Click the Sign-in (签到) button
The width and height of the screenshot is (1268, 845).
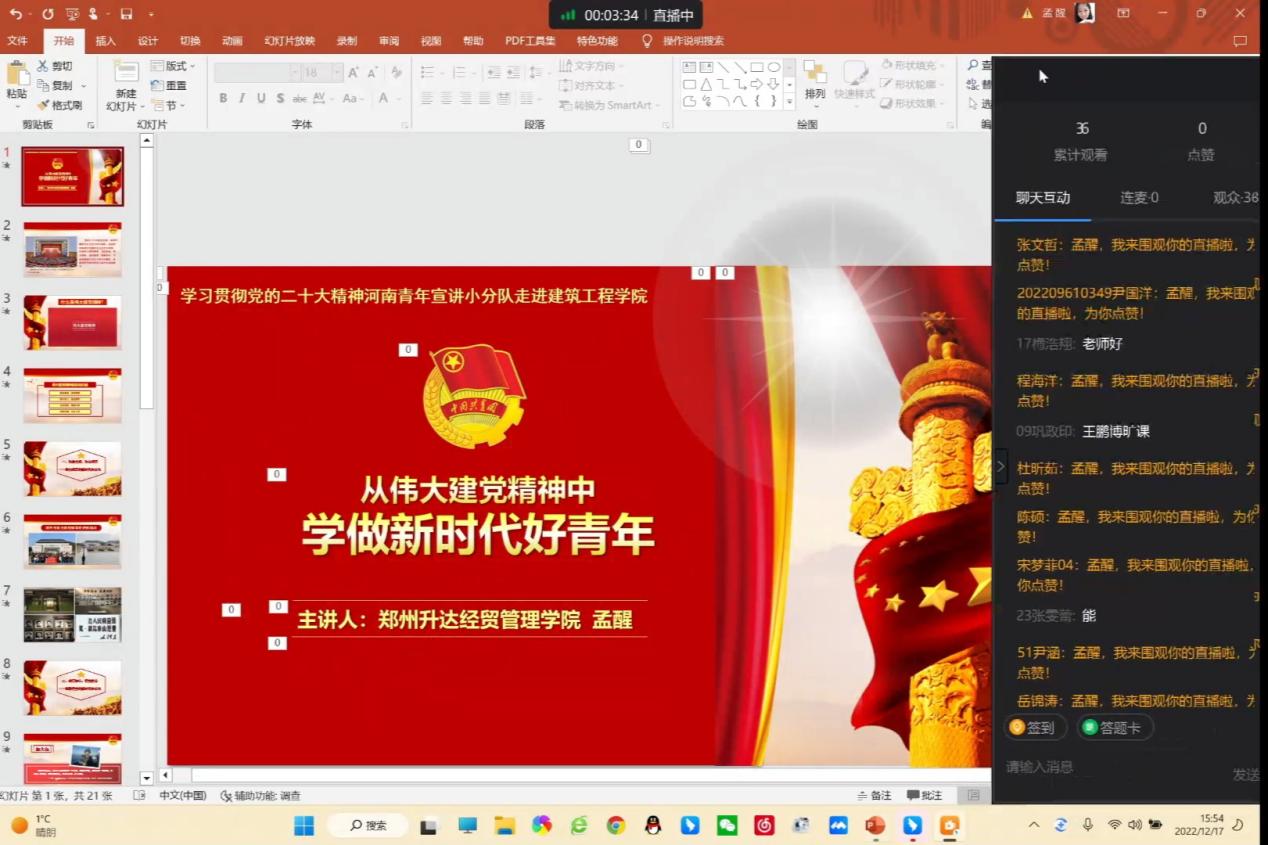pyautogui.click(x=1034, y=728)
